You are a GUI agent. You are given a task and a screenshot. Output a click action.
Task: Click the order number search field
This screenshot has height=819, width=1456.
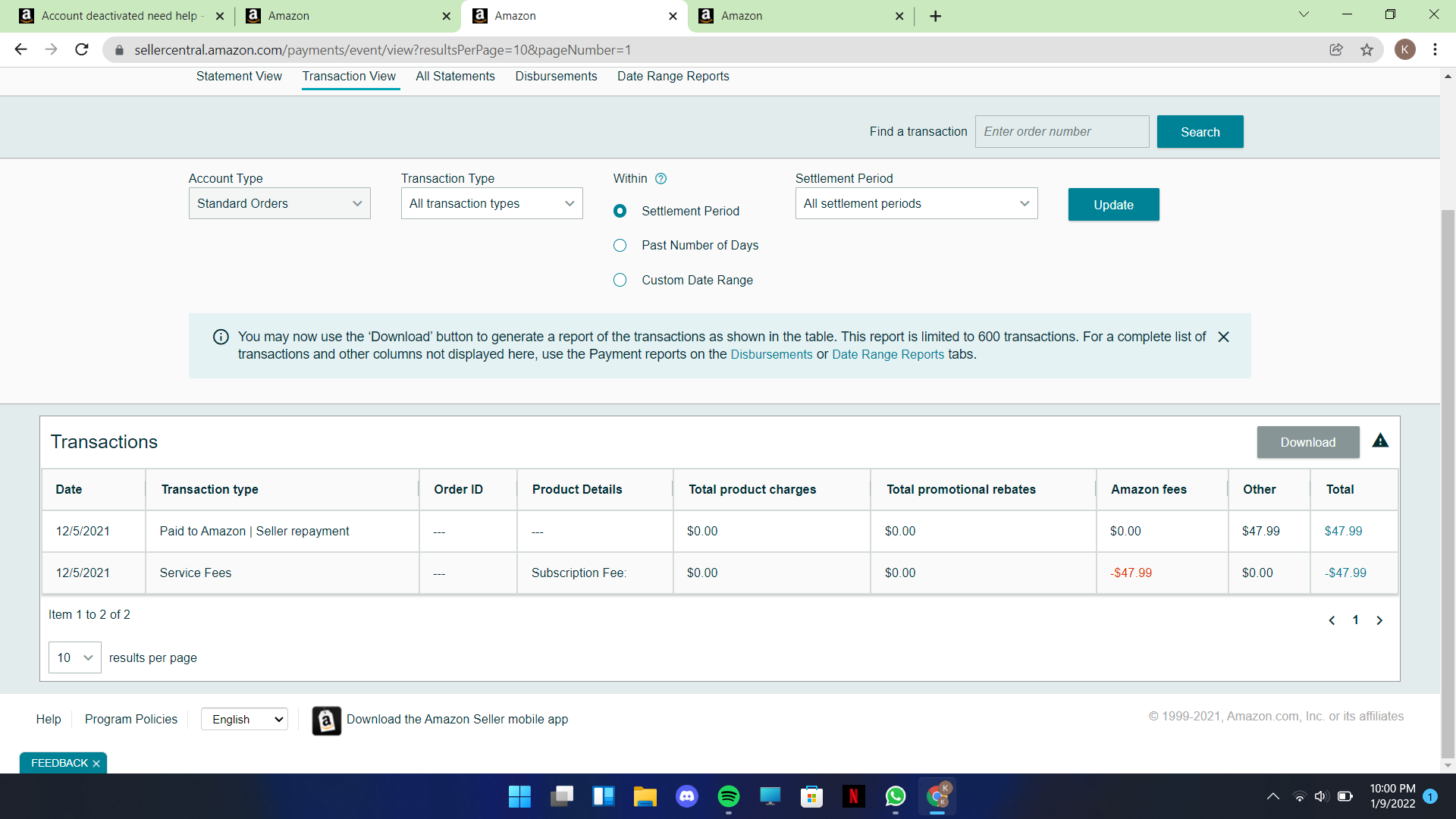click(1062, 131)
